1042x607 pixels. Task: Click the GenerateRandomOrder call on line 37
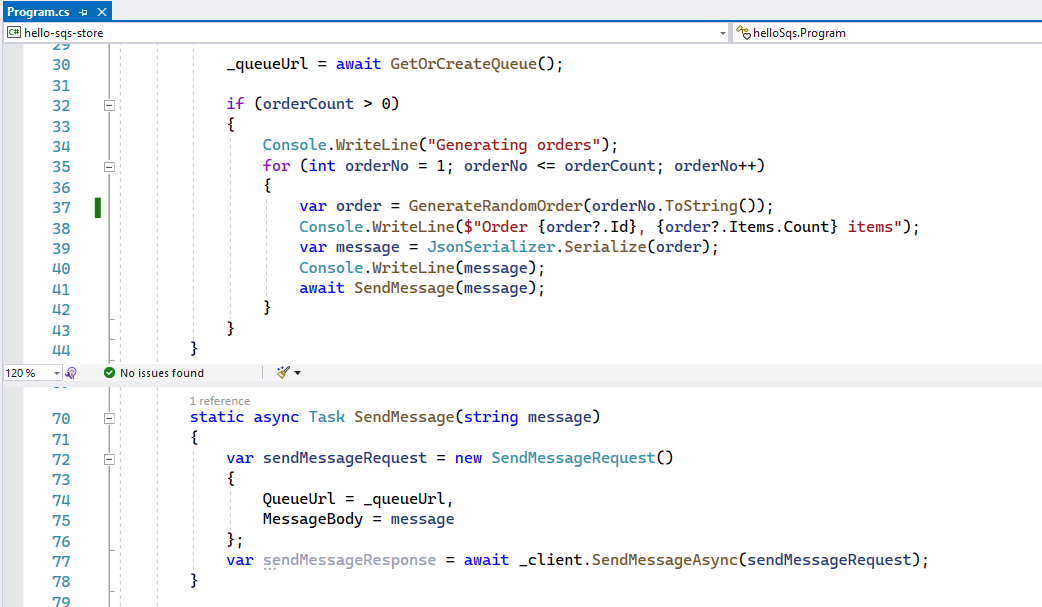496,206
